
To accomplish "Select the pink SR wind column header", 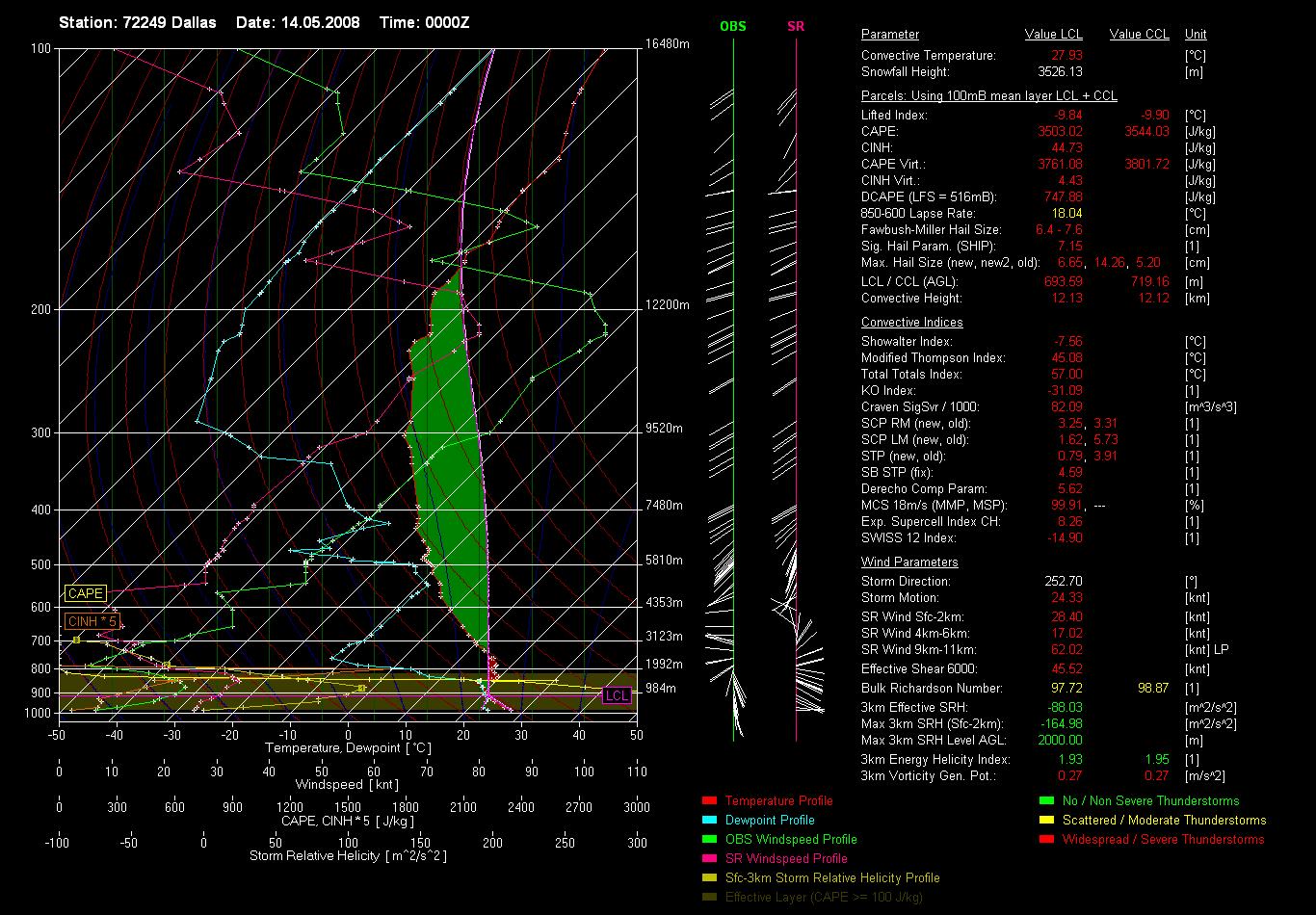I will click(x=796, y=26).
